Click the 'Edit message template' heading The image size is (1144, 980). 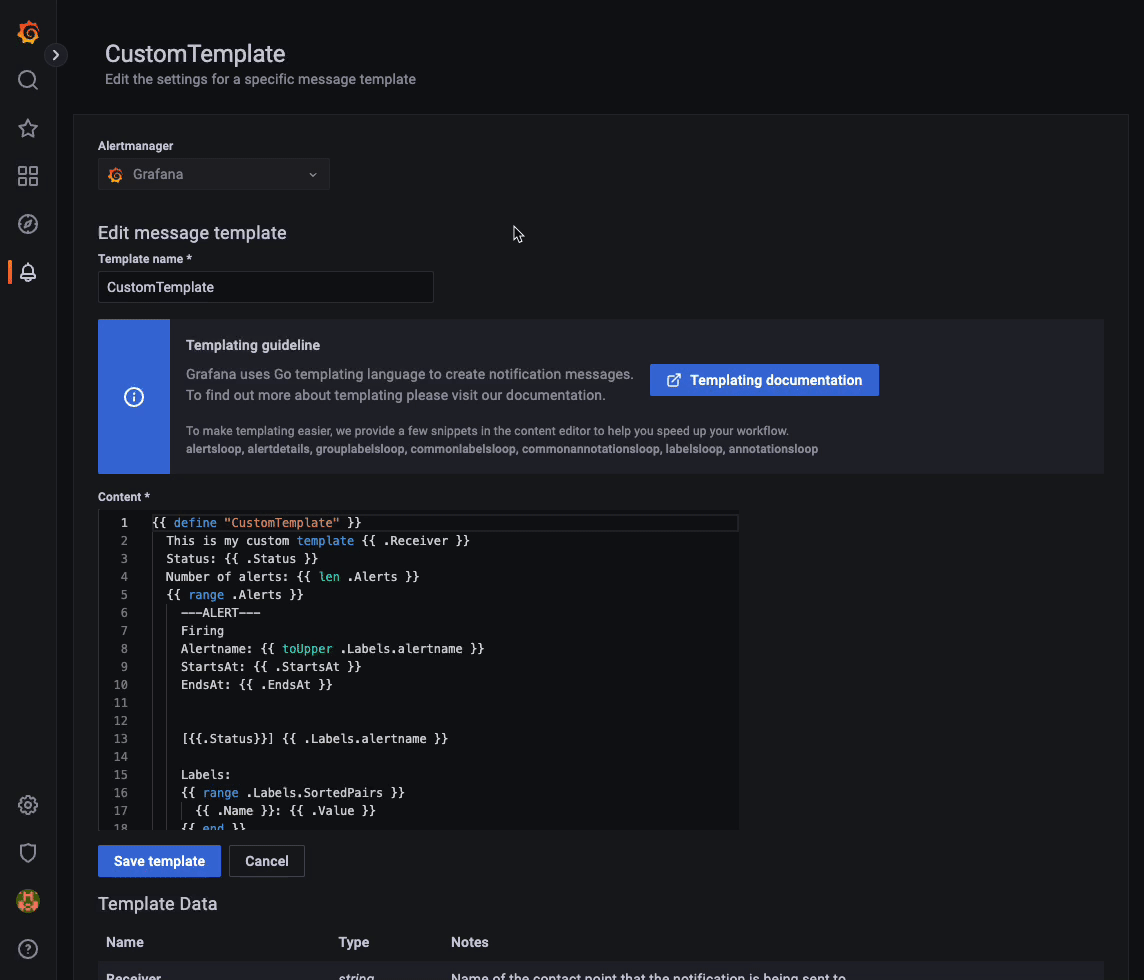[x=192, y=233]
